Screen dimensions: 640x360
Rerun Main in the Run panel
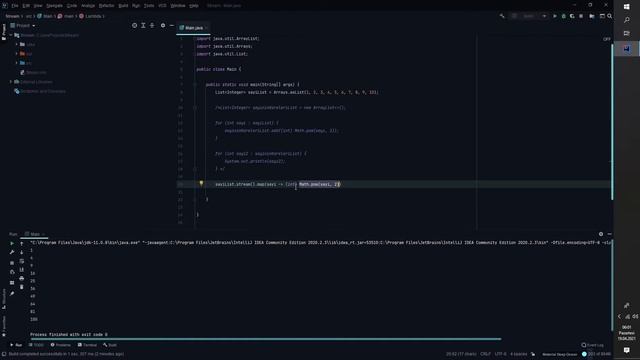pos(12,243)
